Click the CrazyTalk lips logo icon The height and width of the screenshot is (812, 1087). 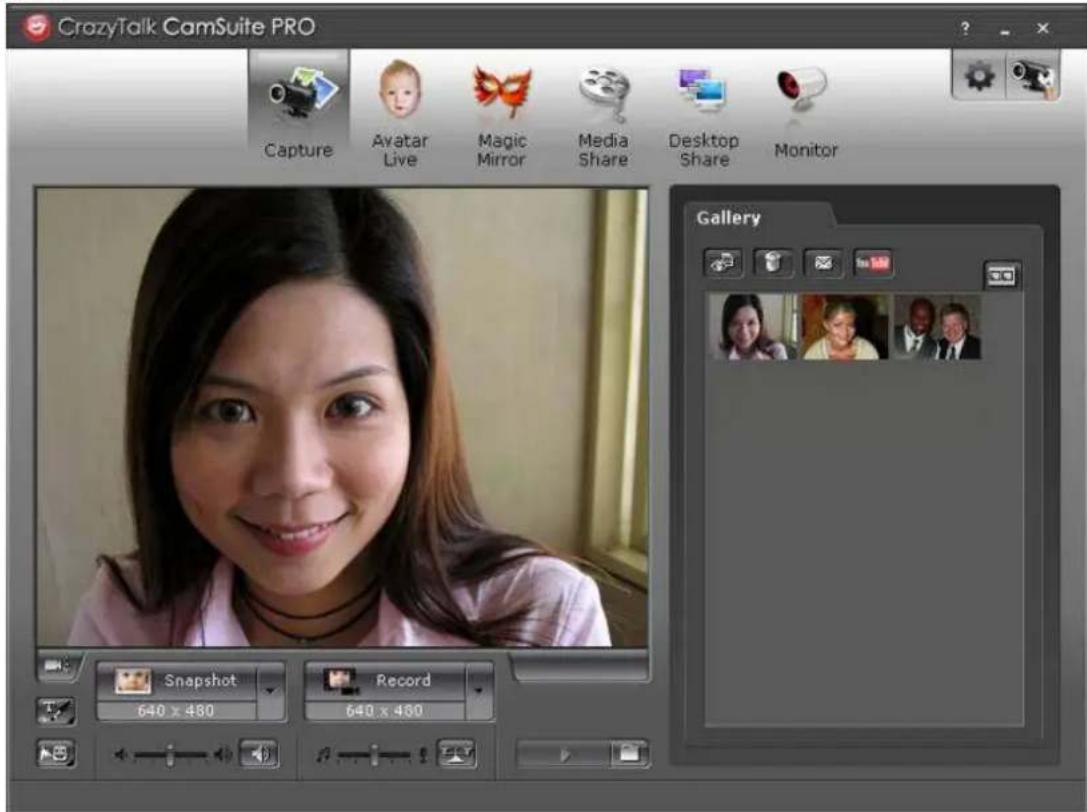click(x=36, y=27)
